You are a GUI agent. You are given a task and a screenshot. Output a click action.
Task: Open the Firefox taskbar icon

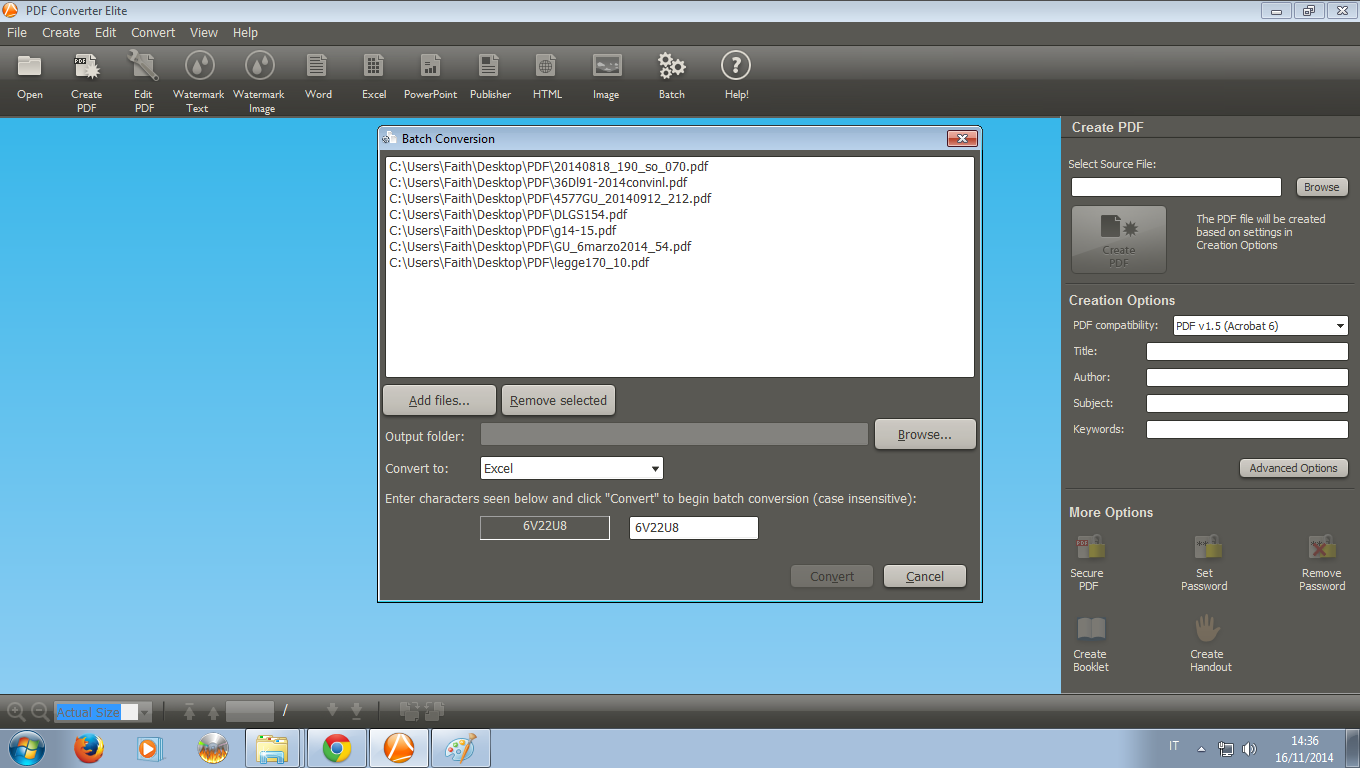tap(89, 748)
